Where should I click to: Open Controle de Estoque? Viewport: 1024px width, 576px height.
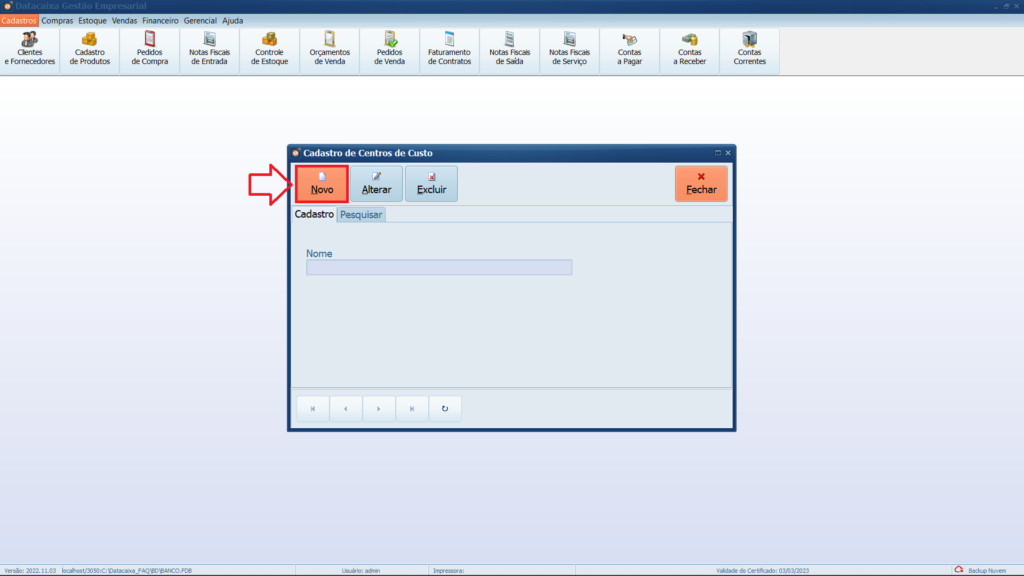click(x=270, y=50)
